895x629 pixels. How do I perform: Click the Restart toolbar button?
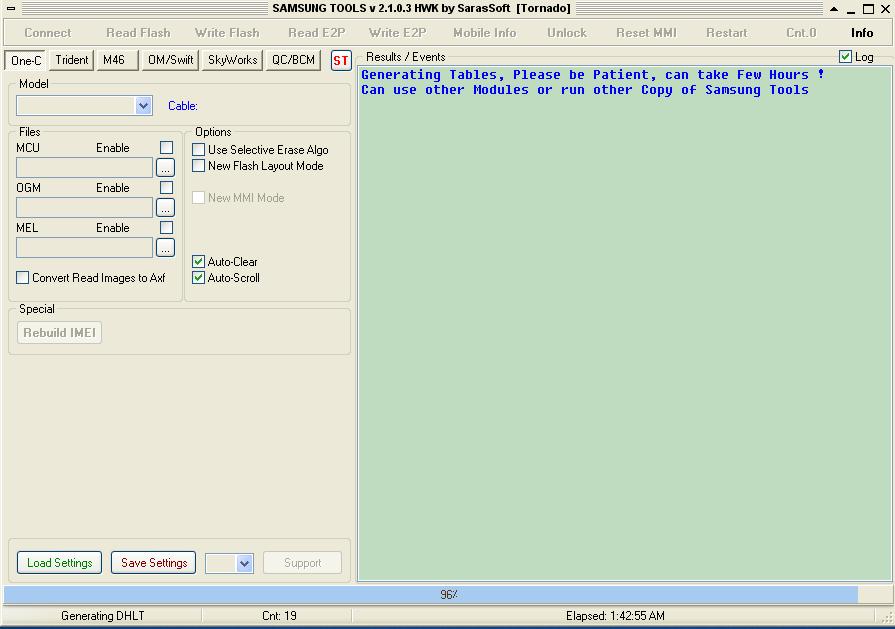(727, 33)
